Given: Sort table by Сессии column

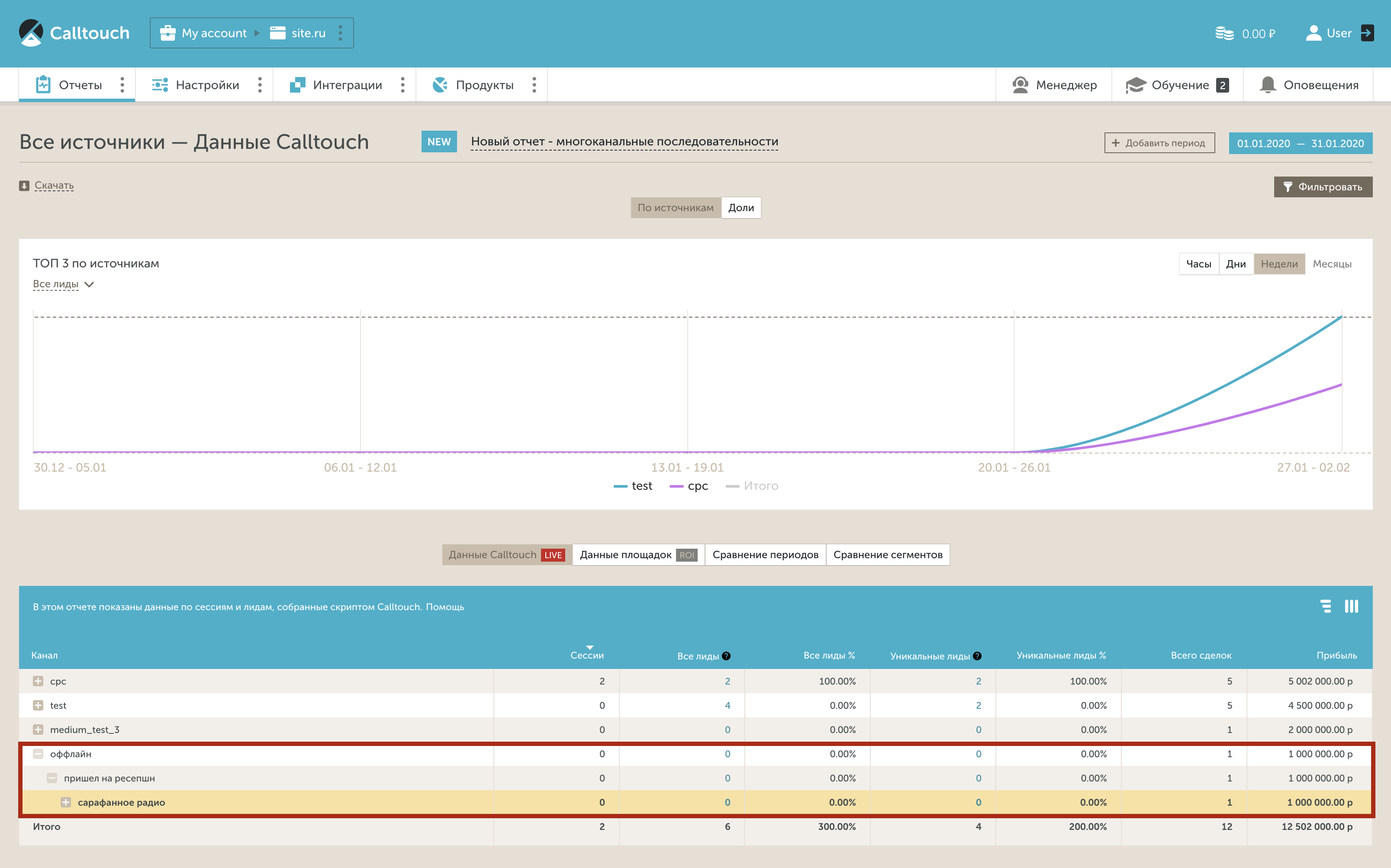Looking at the screenshot, I should [587, 656].
